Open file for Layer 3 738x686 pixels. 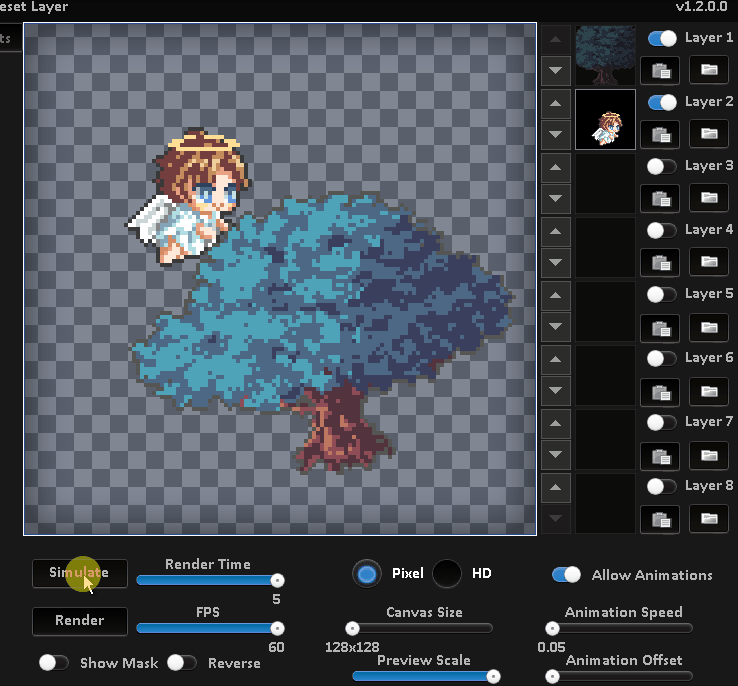pyautogui.click(x=709, y=199)
